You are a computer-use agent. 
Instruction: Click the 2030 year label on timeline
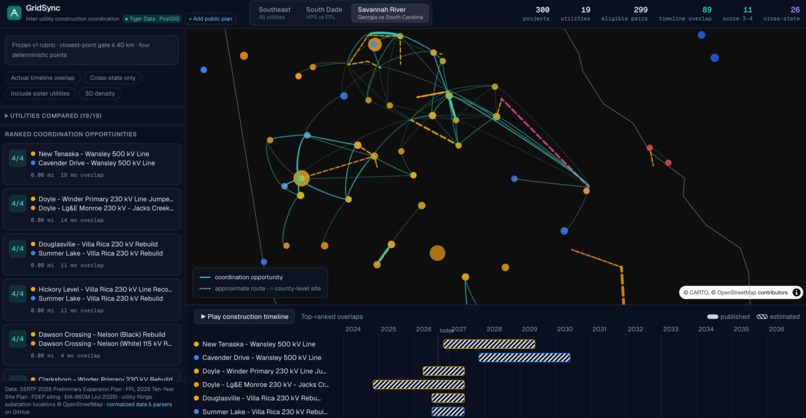[564, 329]
